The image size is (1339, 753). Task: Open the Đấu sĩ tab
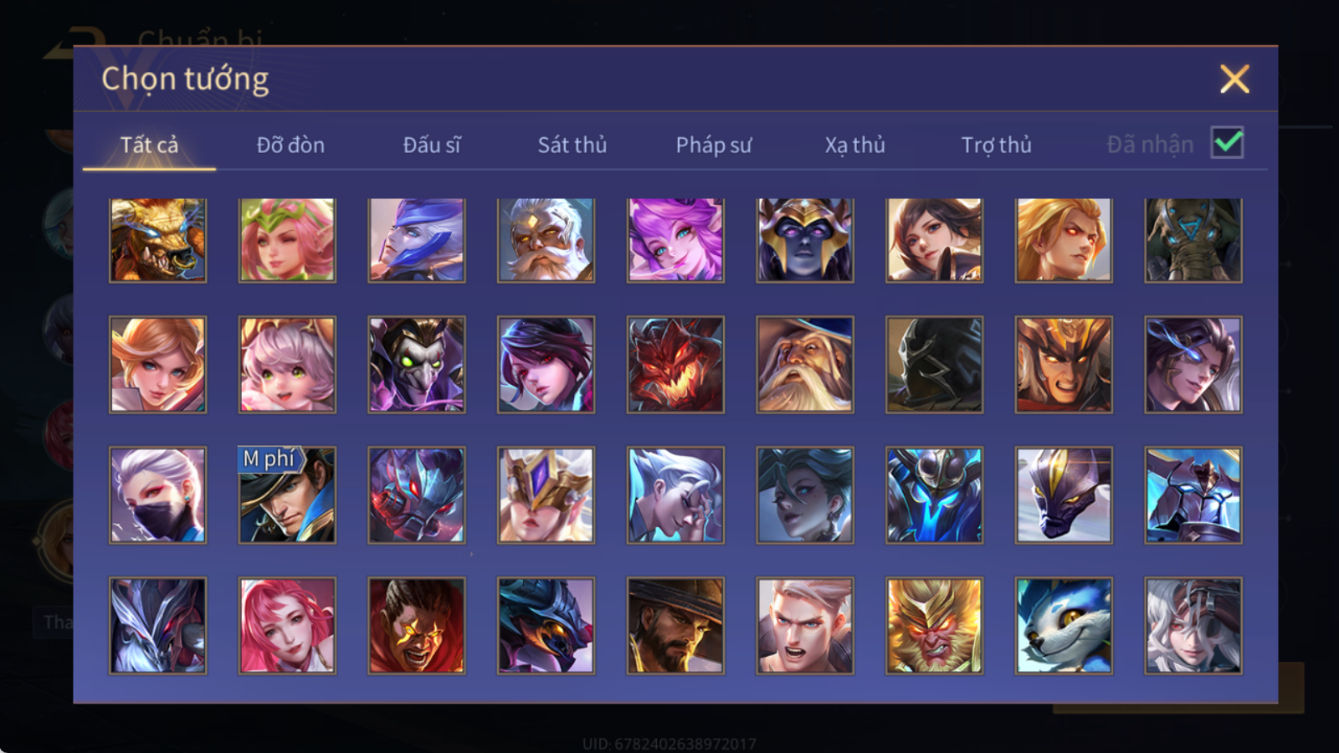pos(432,145)
